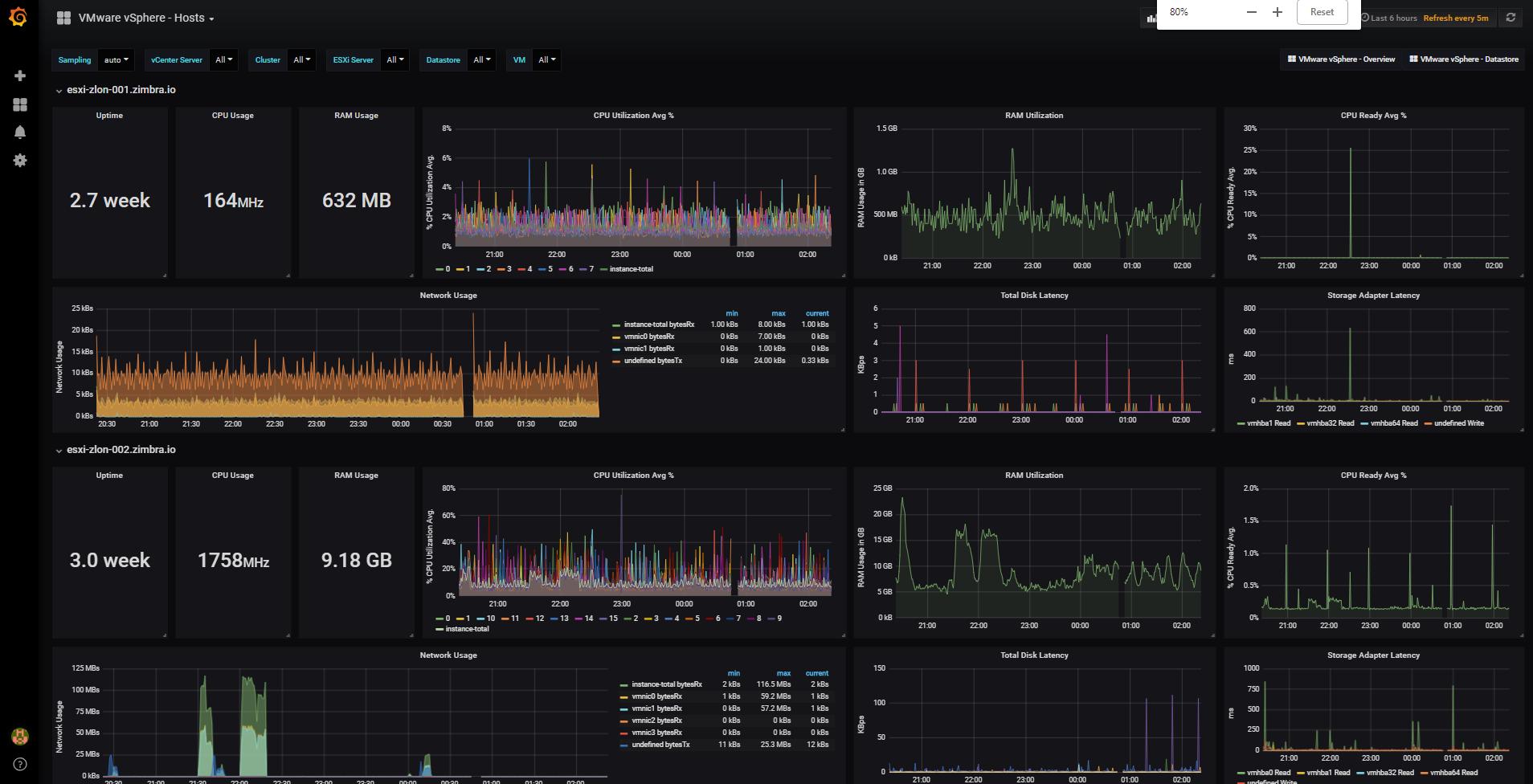Refresh the dashboard with the refresh icon

tap(1510, 17)
